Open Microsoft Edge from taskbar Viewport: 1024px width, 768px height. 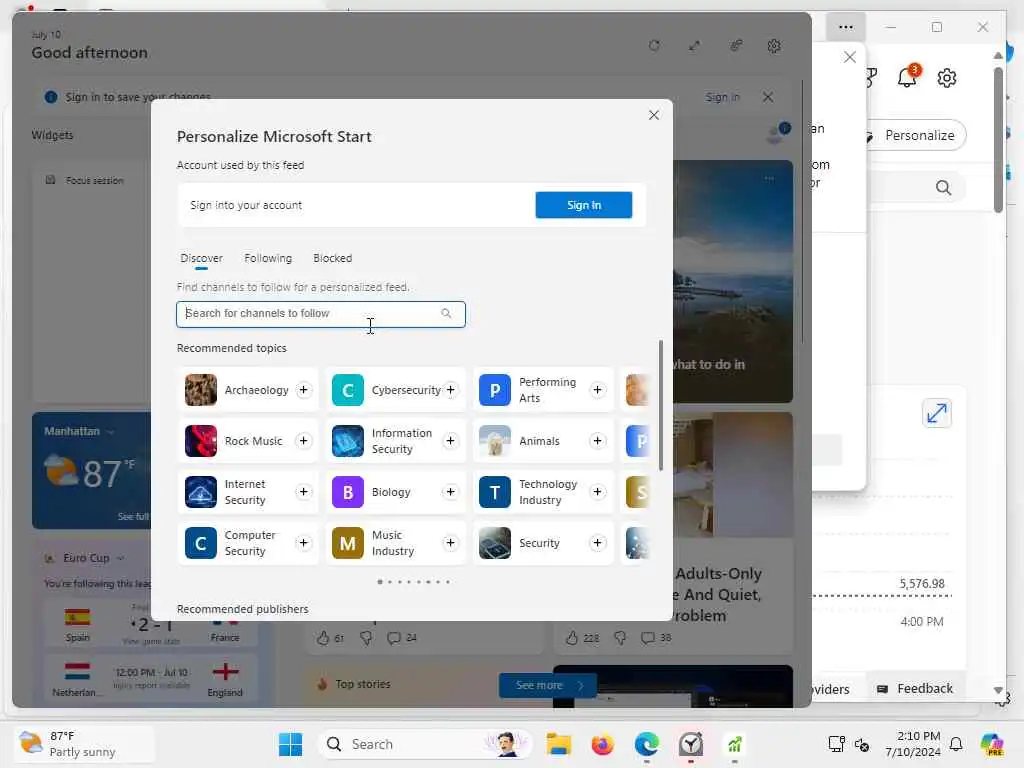tap(647, 744)
